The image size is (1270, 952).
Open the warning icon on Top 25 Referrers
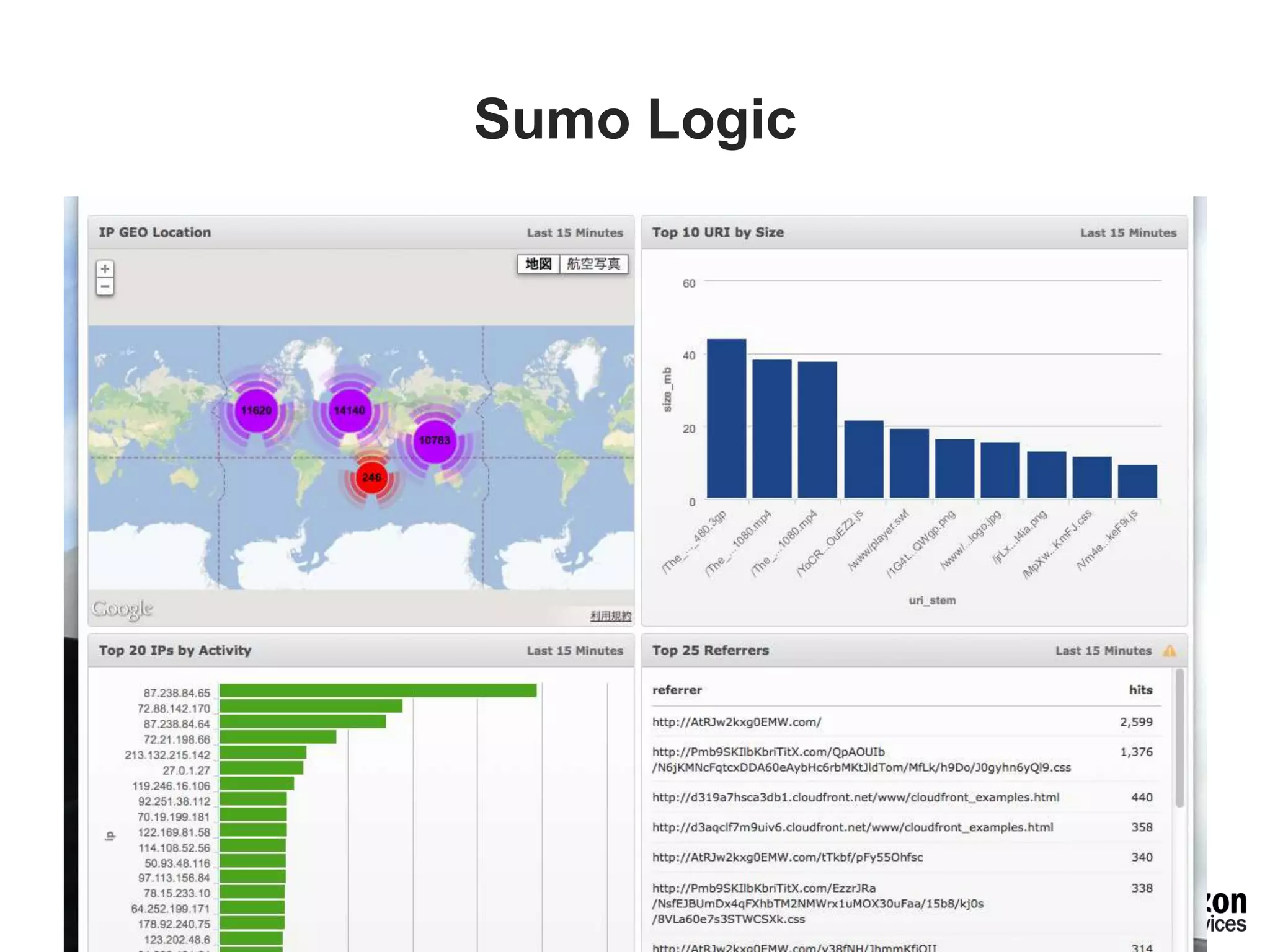pos(1170,651)
